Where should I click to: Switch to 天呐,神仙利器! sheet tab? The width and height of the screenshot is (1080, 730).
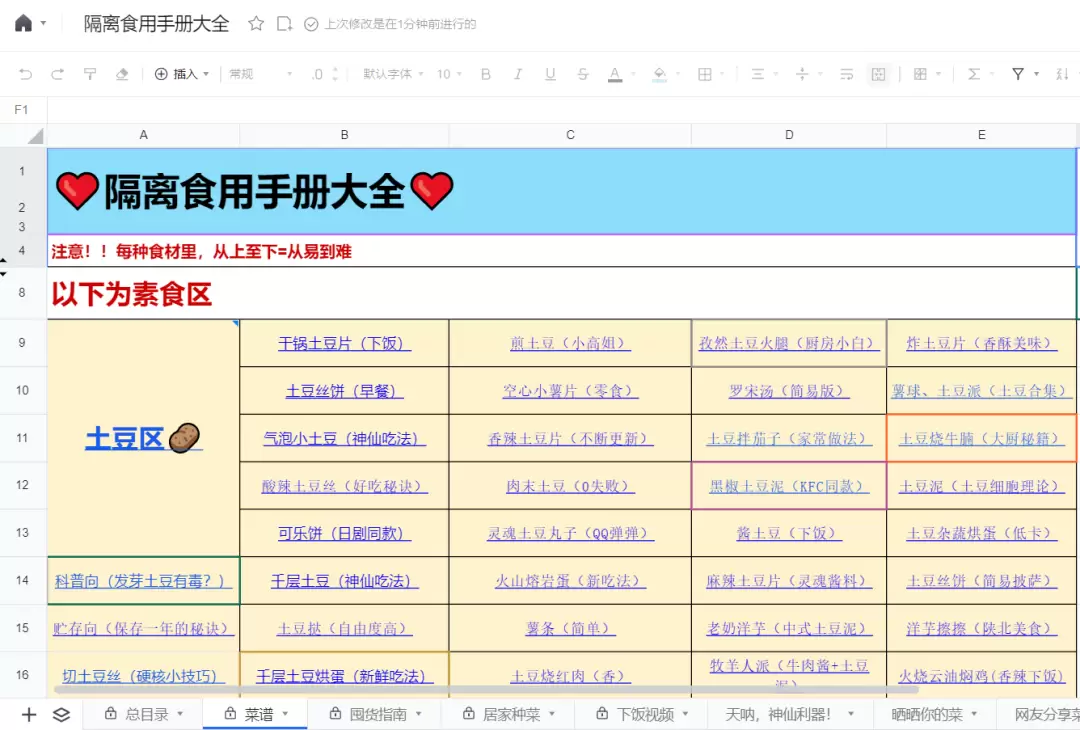click(x=778, y=714)
